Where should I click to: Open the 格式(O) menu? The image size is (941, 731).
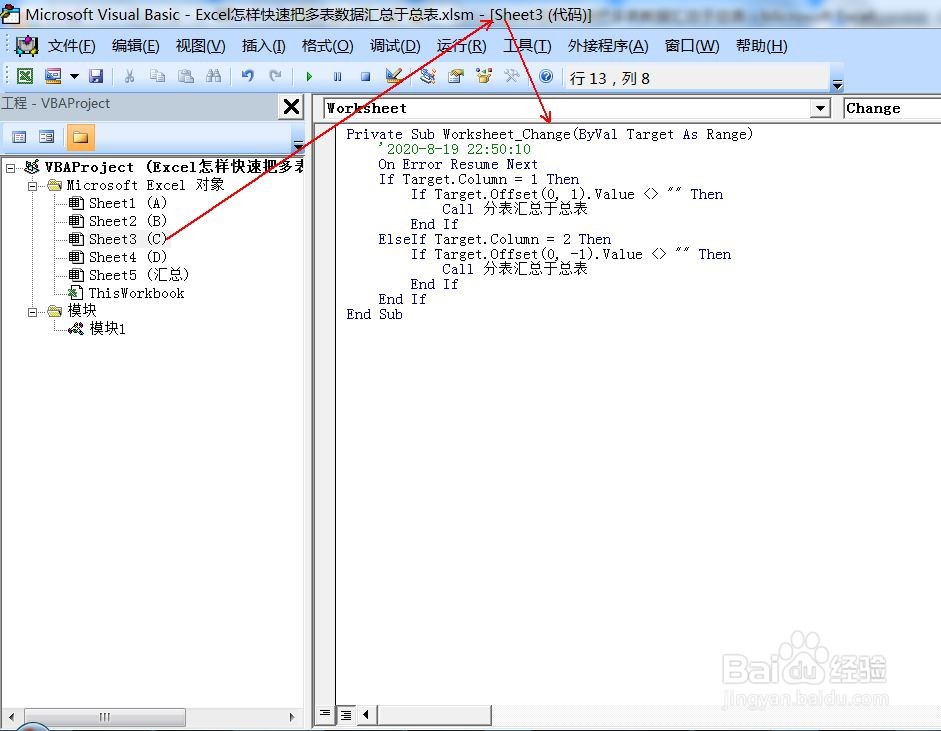pos(327,46)
